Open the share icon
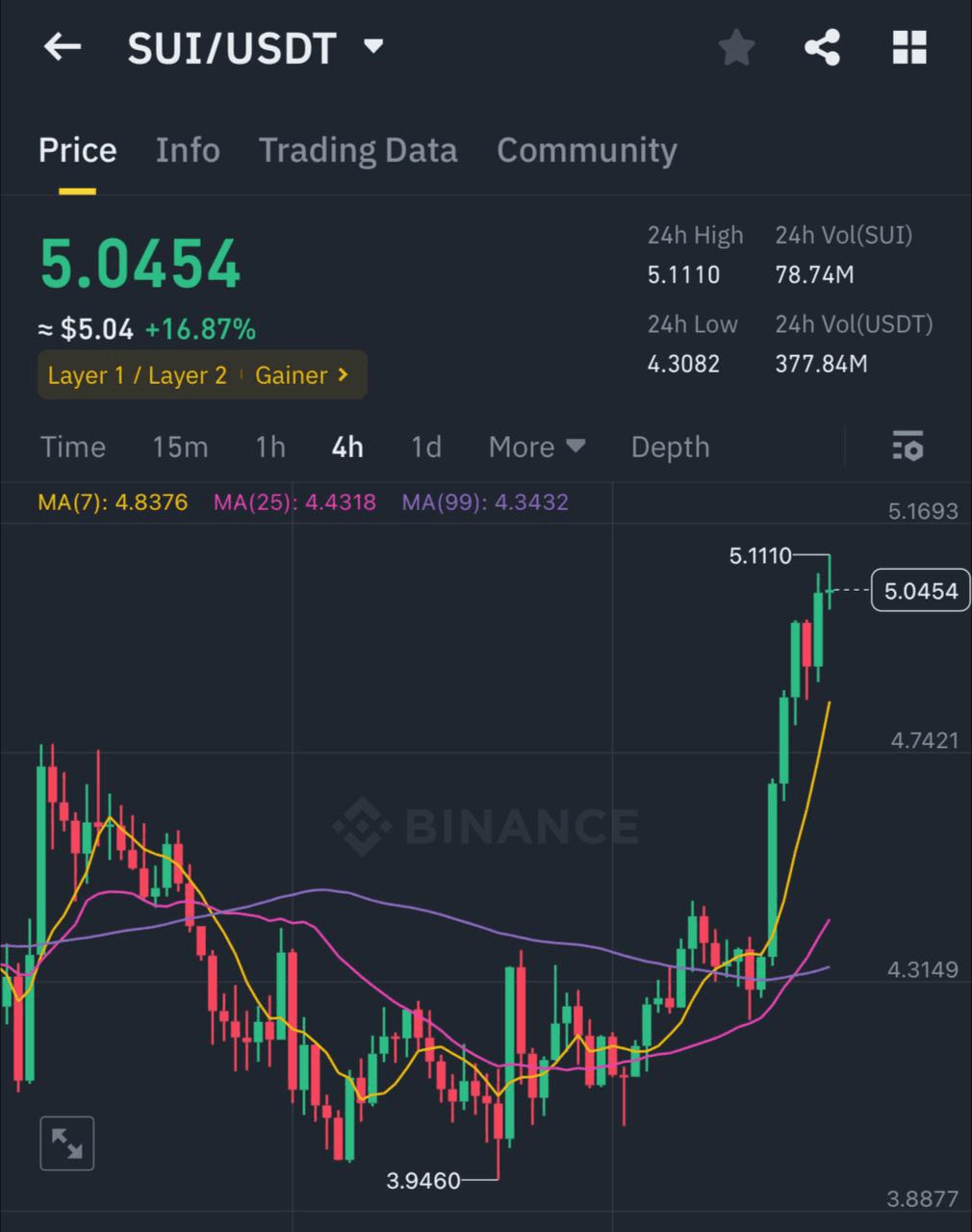The image size is (972, 1232). (x=822, y=47)
